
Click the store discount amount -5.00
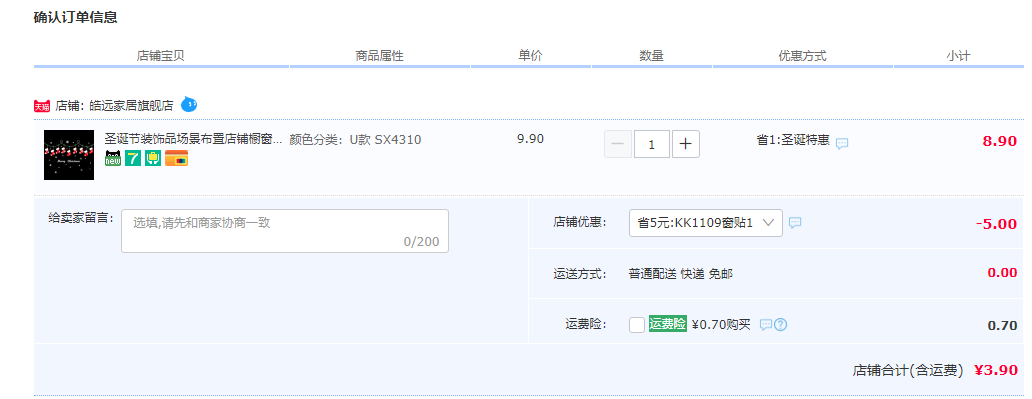[996, 224]
